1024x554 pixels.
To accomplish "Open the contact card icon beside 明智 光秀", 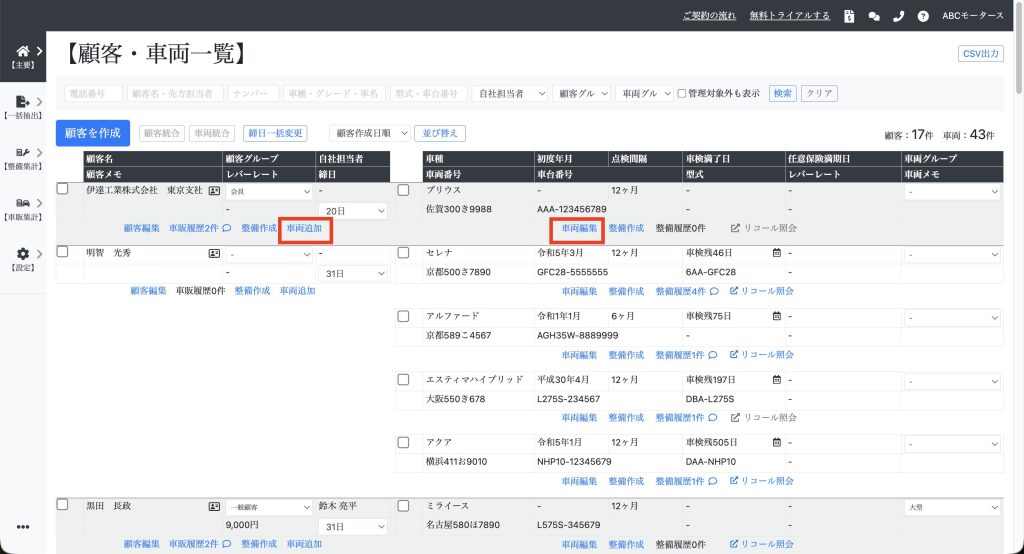I will (214, 253).
